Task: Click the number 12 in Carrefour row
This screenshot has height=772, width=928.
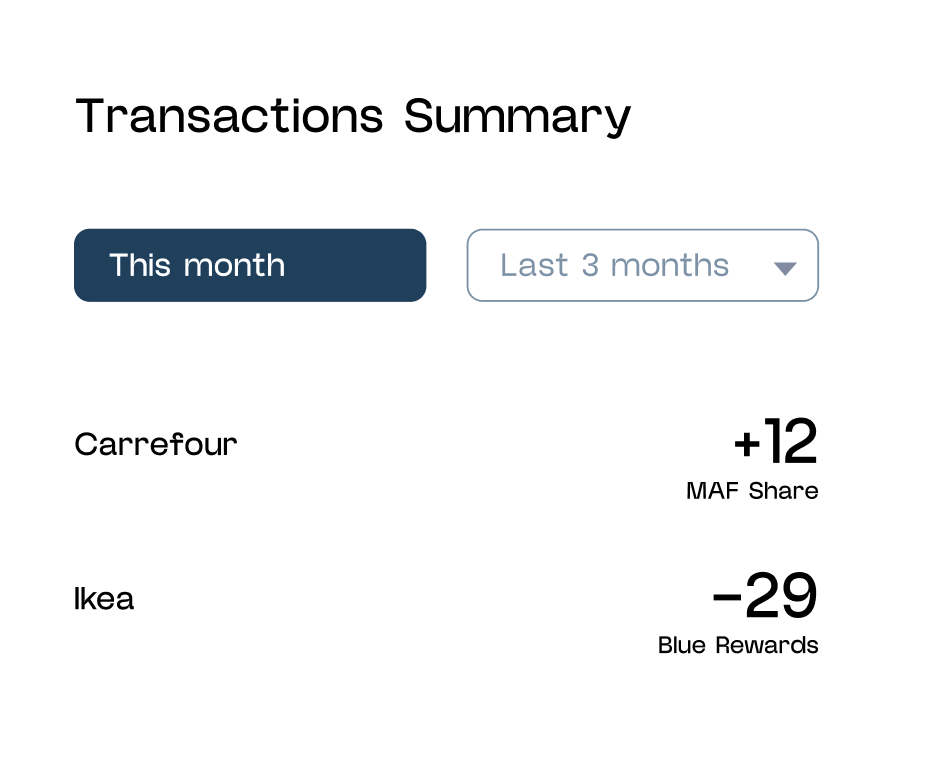Action: point(792,444)
